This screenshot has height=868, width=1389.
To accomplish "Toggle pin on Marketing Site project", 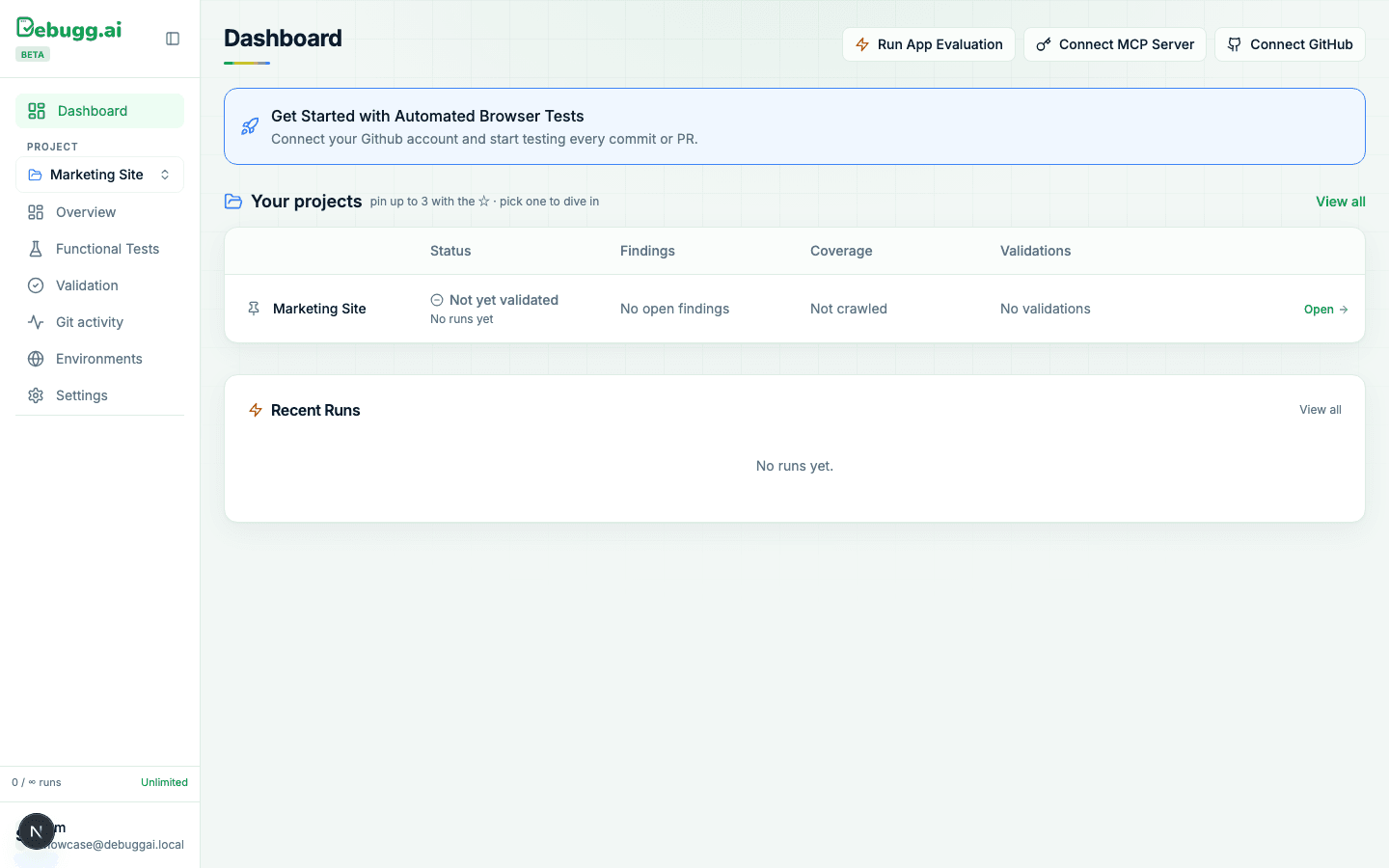I will coord(254,309).
